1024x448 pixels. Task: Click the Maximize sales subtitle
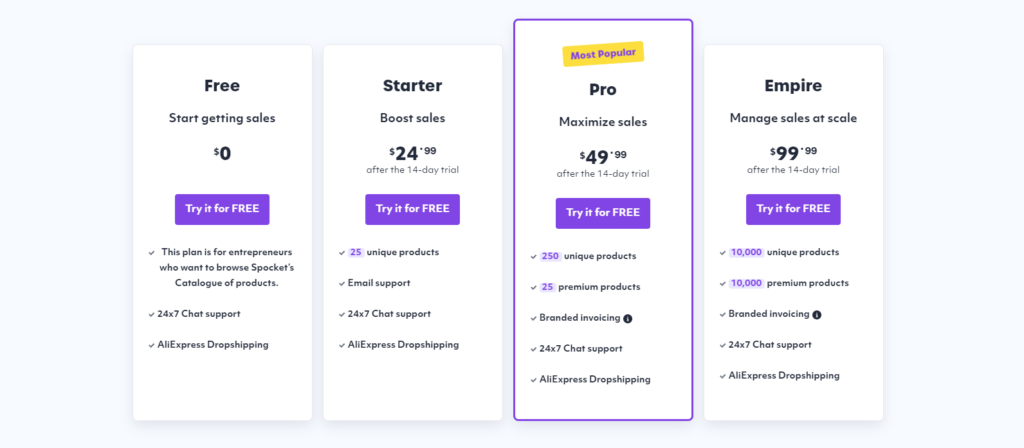[602, 122]
